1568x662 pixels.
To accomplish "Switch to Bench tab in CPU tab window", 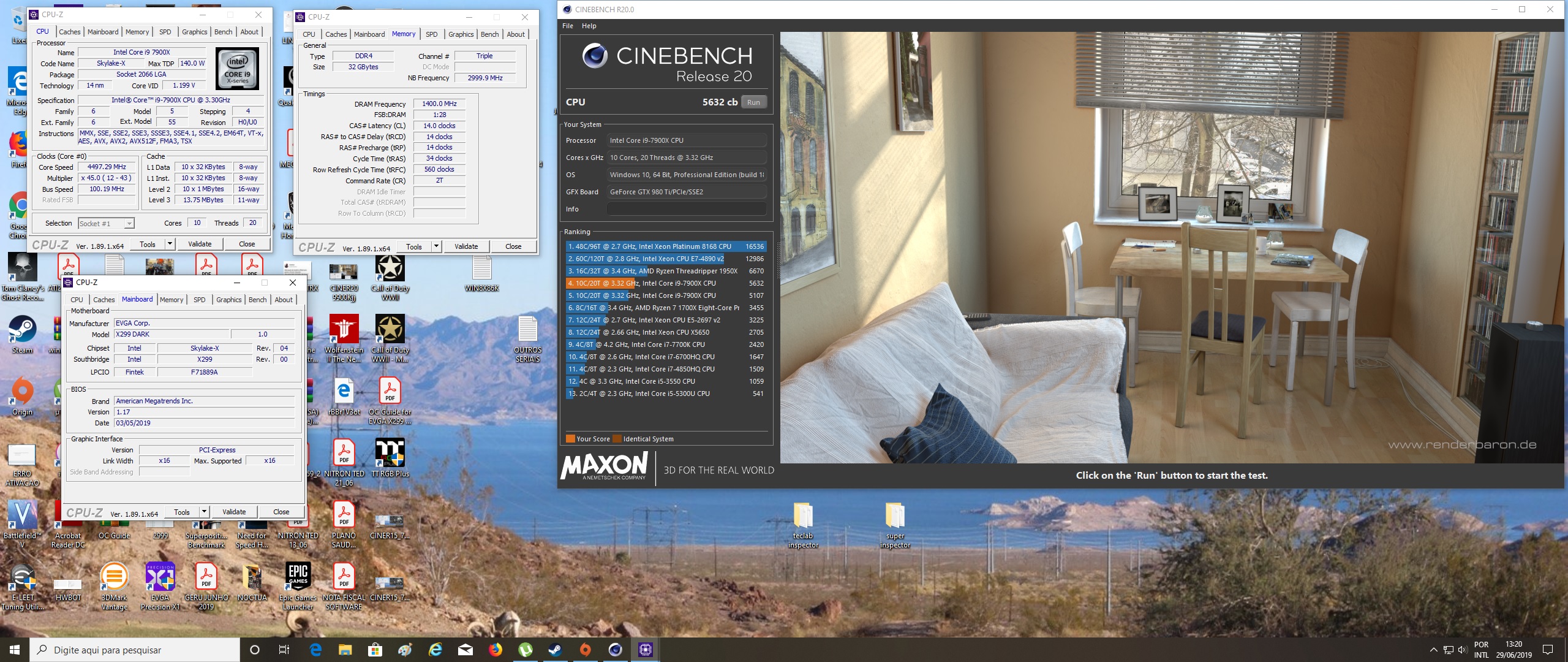I will click(x=224, y=32).
